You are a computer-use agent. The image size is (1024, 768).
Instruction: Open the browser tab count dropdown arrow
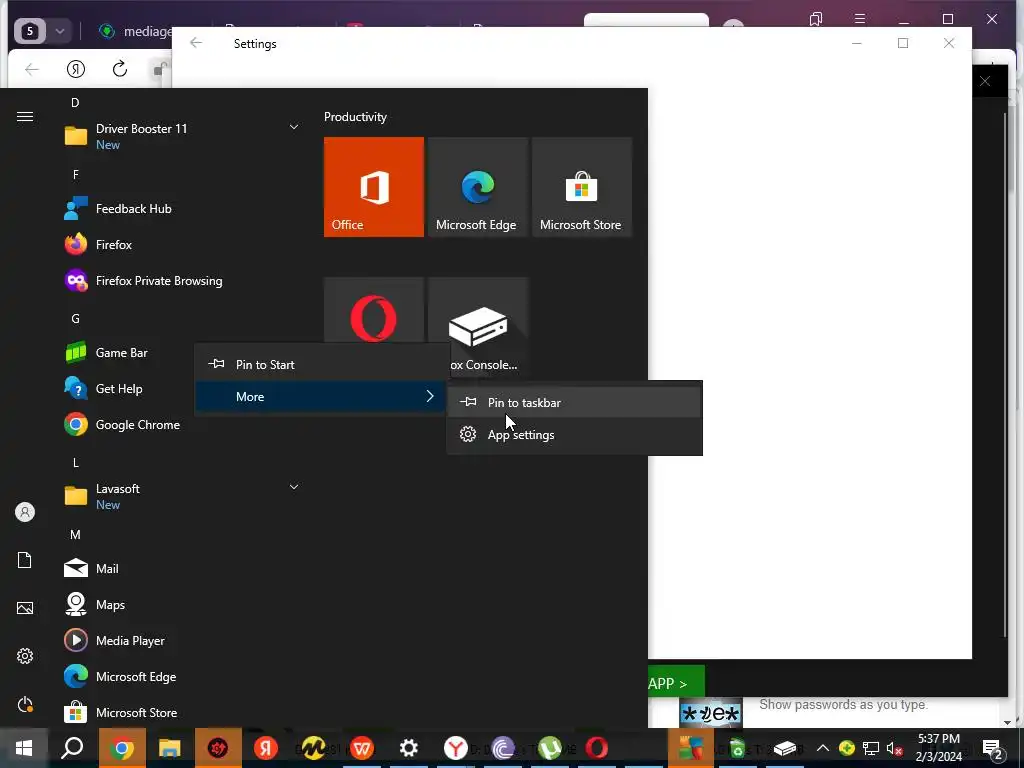point(60,31)
